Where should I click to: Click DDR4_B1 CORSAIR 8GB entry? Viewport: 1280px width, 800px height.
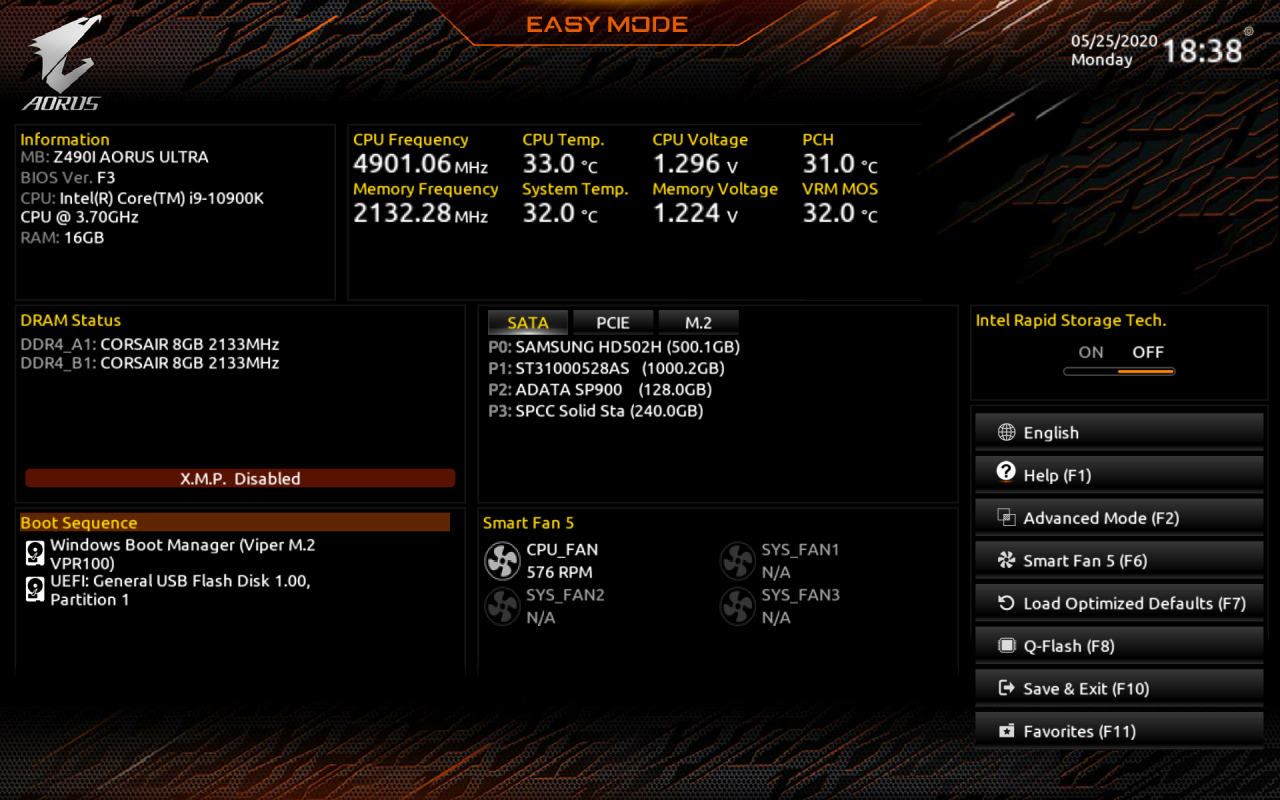150,363
